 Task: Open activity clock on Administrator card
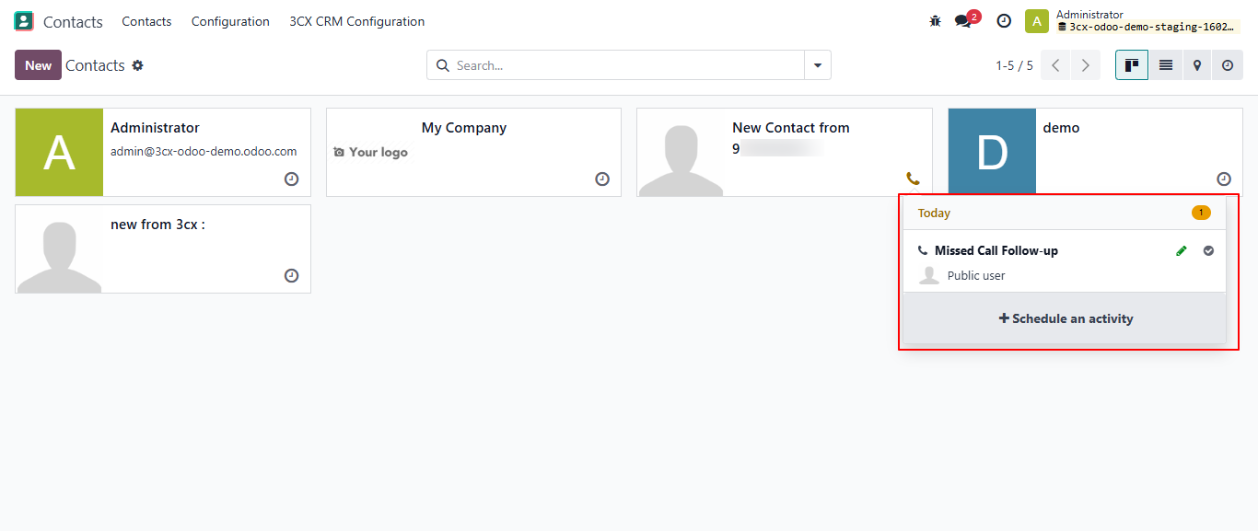[x=291, y=179]
